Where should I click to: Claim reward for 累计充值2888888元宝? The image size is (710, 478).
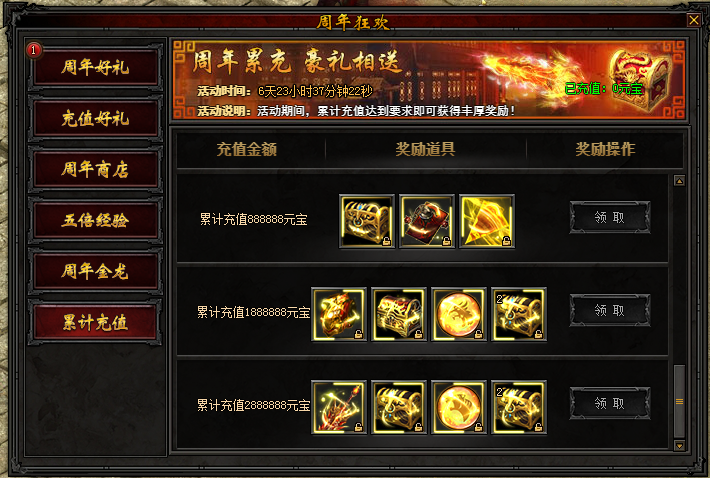pos(609,403)
